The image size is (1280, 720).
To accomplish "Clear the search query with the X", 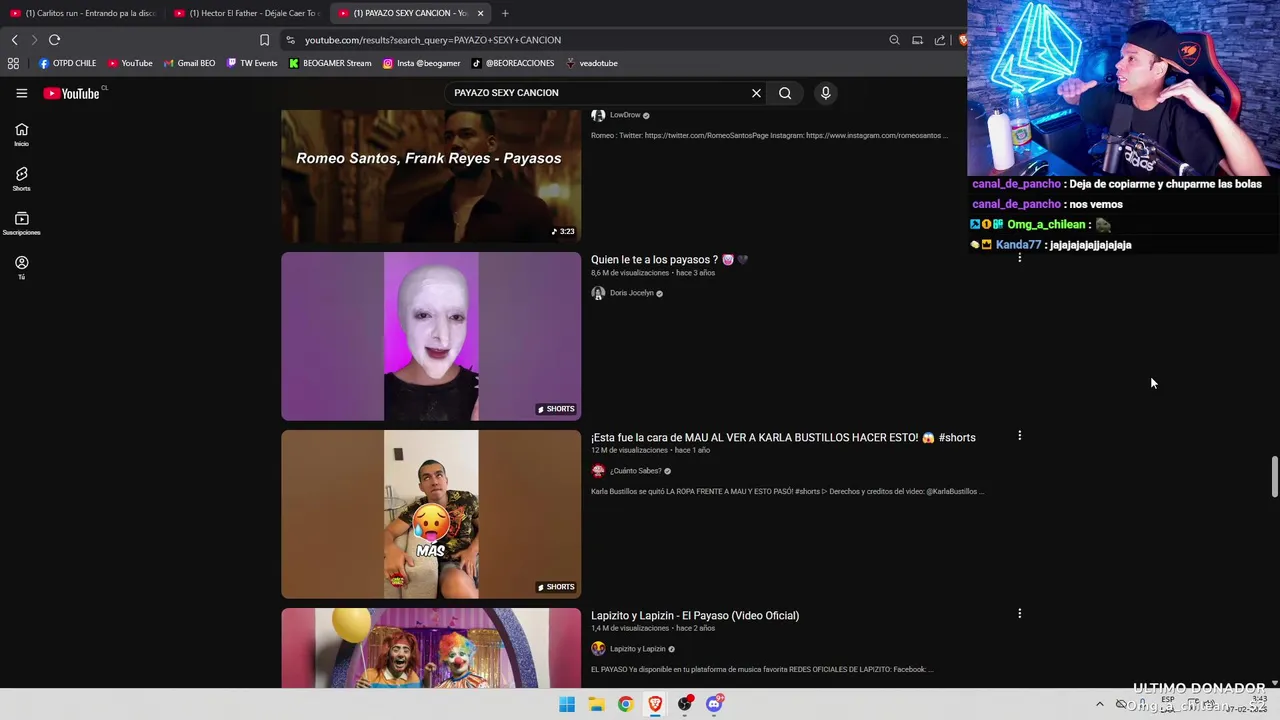I will point(756,93).
